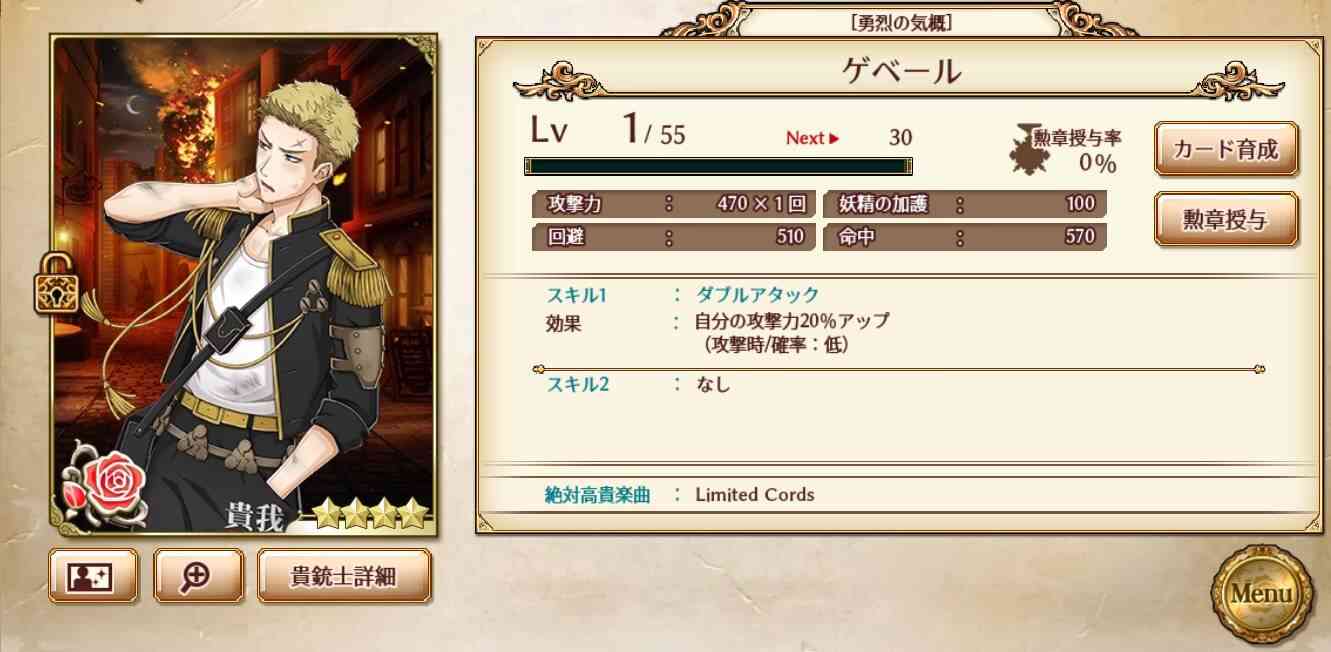The width and height of the screenshot is (1331, 652).
Task: Select the ダブルアタック skill name
Action: [757, 294]
